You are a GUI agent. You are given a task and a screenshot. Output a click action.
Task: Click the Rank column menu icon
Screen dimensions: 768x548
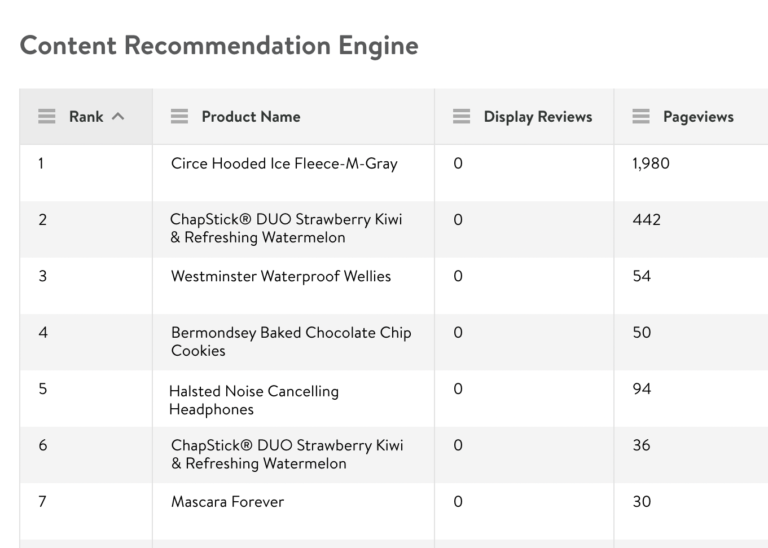pos(47,117)
